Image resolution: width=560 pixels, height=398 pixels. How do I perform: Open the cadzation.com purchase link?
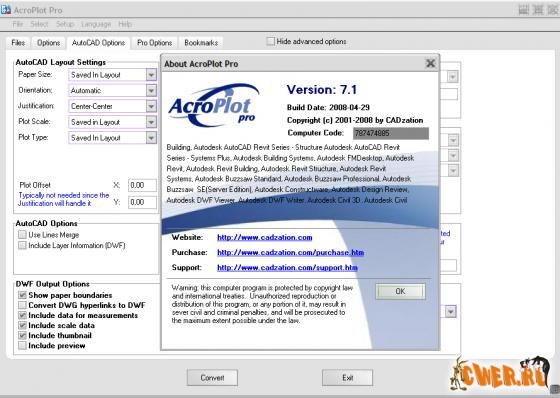pos(290,253)
